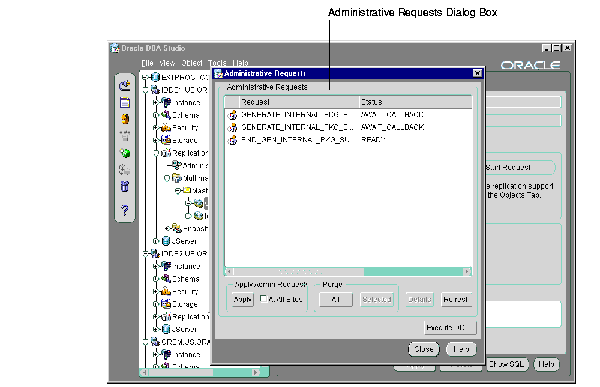Click the Details button
Viewport: 600px width, 387px height.
[420, 299]
